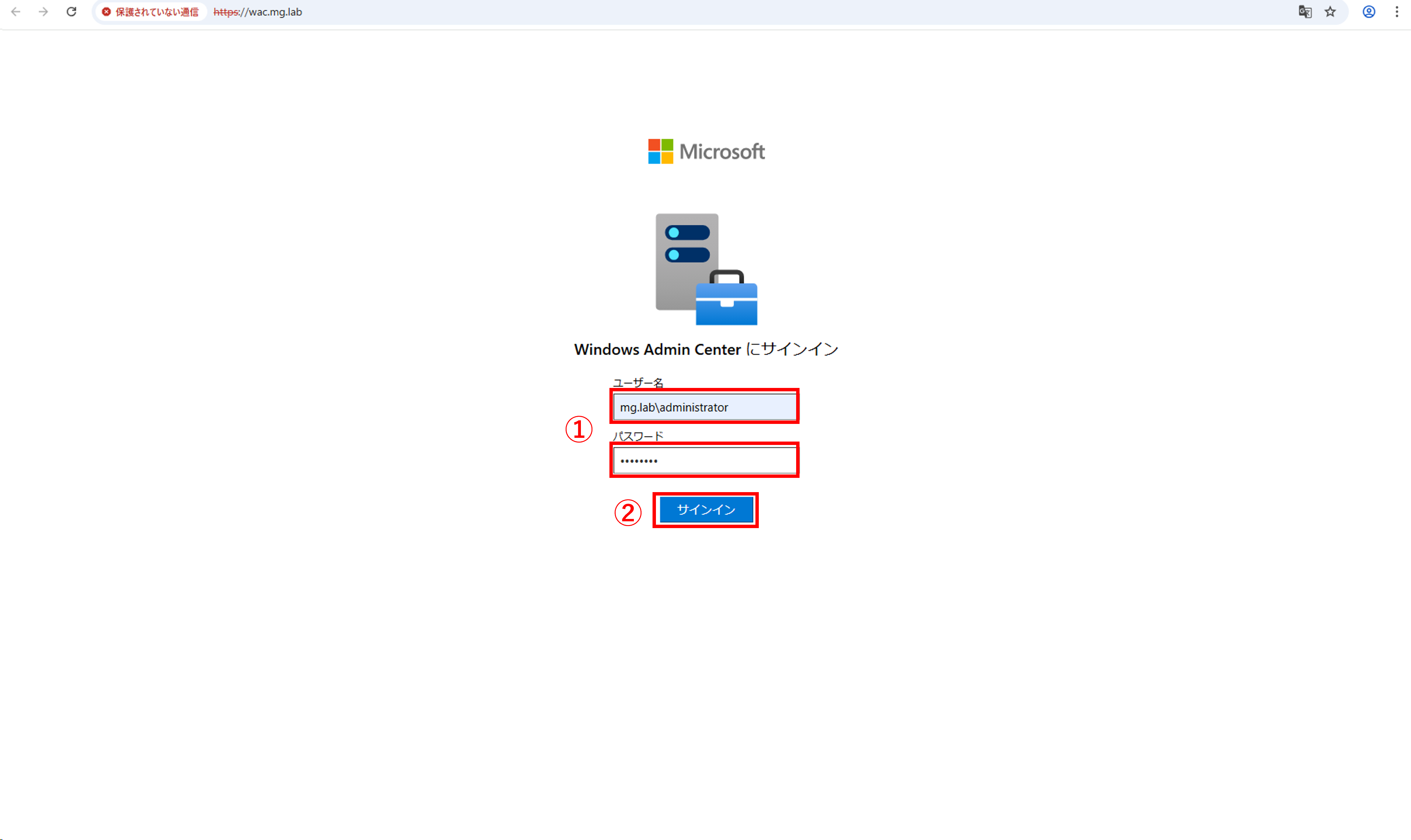Focus the パスワード input field
Image resolution: width=1411 pixels, height=840 pixels.
(x=704, y=461)
